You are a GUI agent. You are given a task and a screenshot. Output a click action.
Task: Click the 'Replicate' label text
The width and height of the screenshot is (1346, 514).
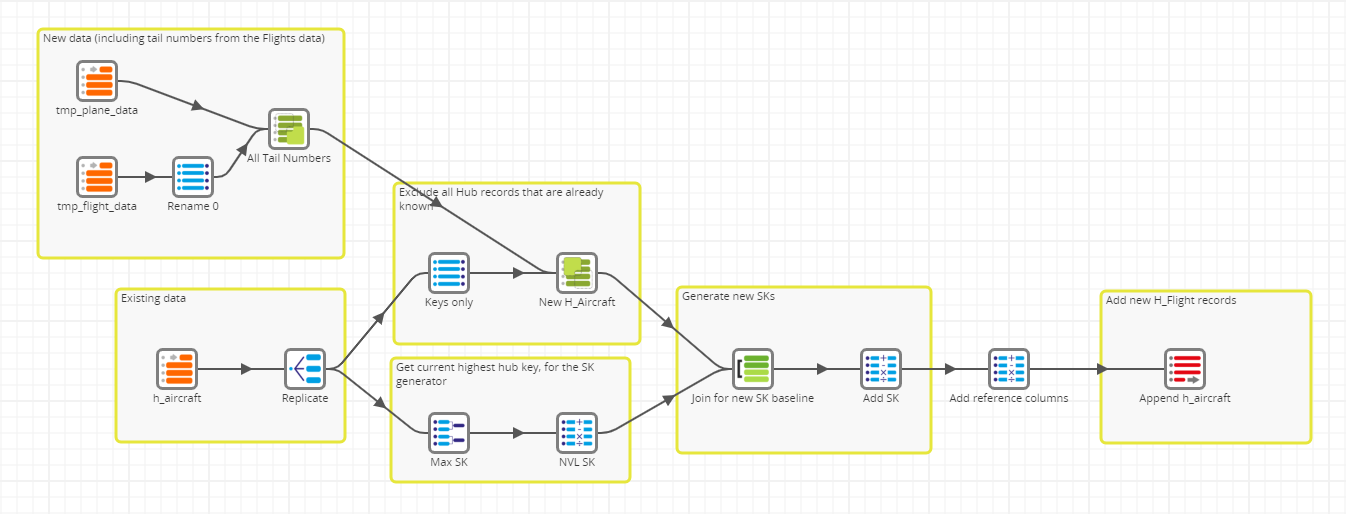(x=305, y=398)
